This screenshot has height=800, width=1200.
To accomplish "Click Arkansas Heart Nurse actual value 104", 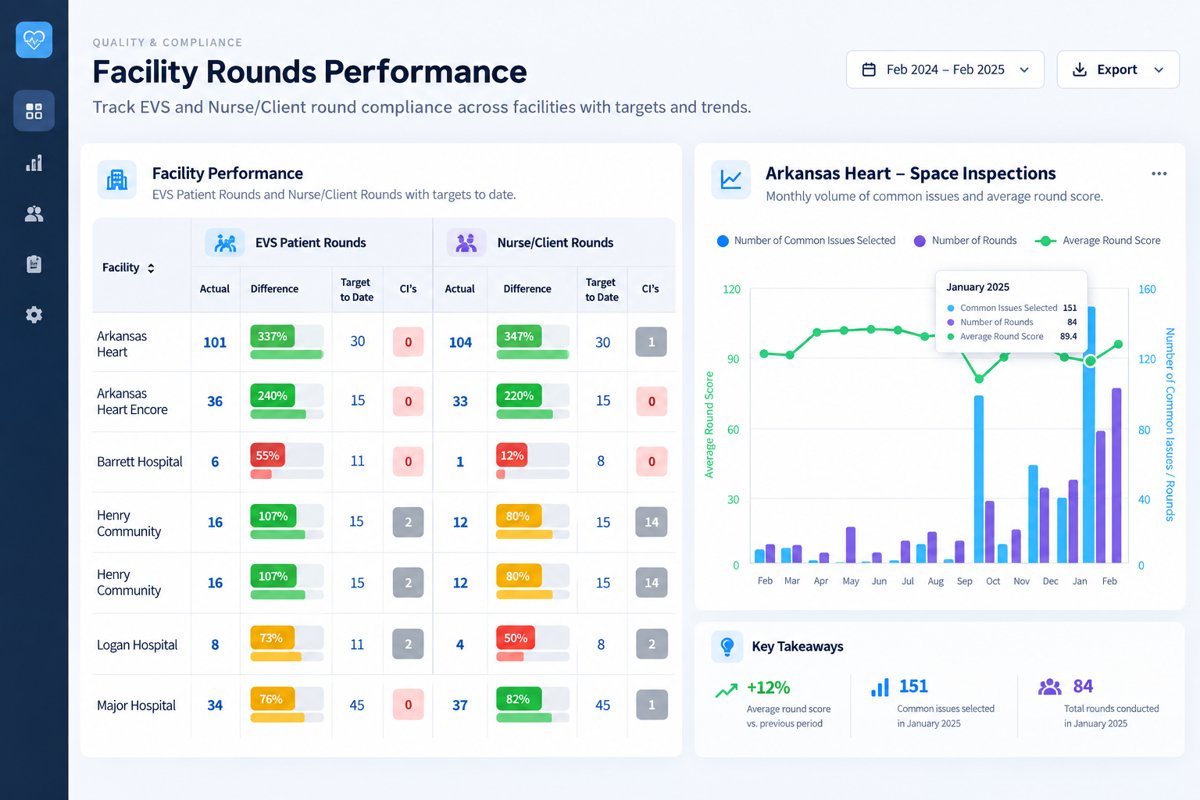I will point(460,342).
